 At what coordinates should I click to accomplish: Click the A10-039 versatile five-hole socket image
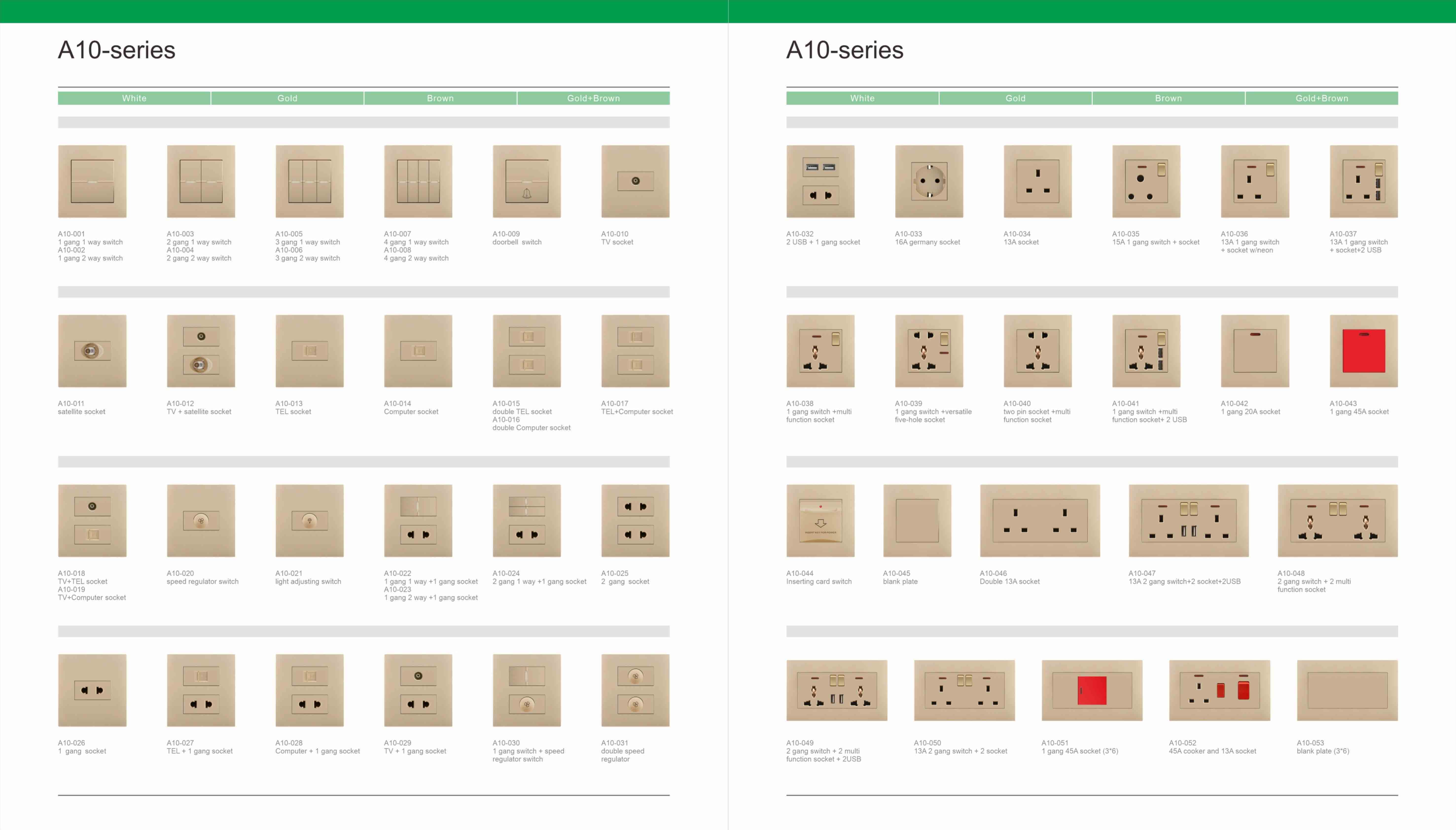coord(929,351)
